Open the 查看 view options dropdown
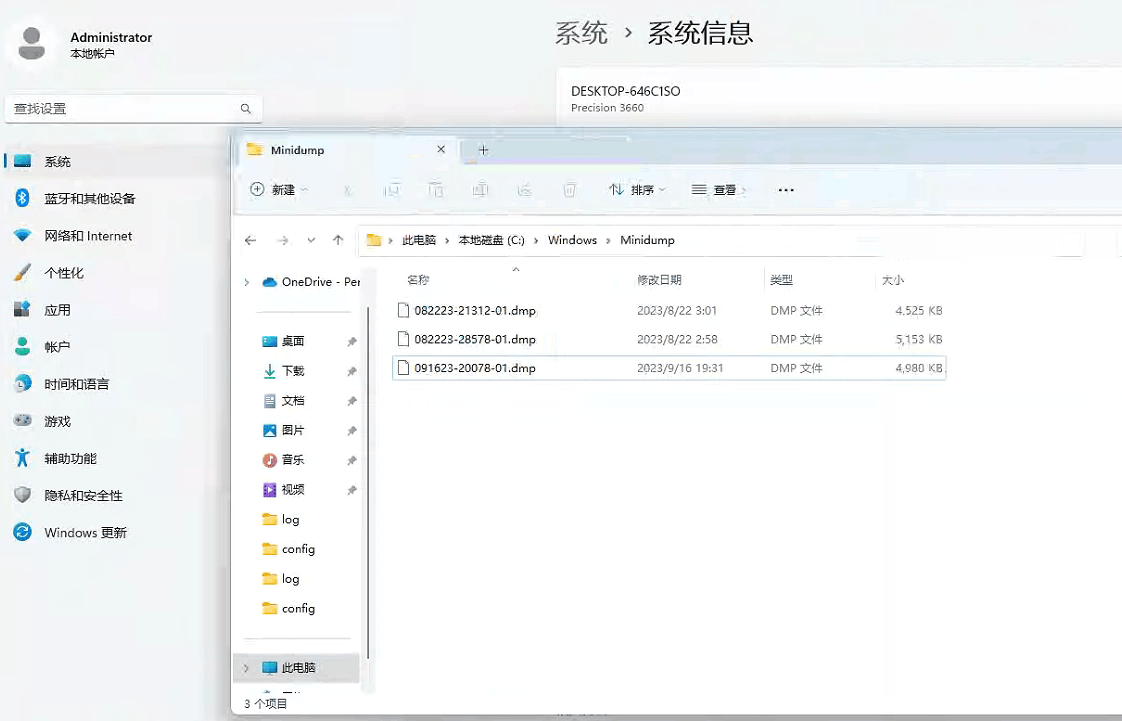Screen dimensions: 1122x721 pos(718,189)
